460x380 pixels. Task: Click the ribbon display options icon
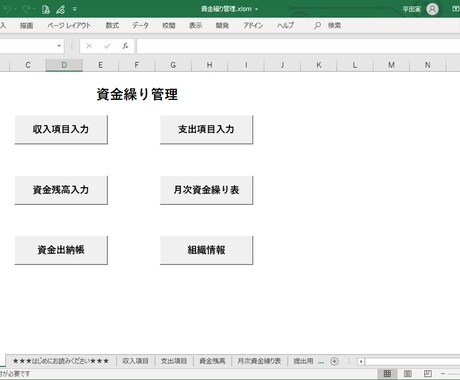click(456, 9)
